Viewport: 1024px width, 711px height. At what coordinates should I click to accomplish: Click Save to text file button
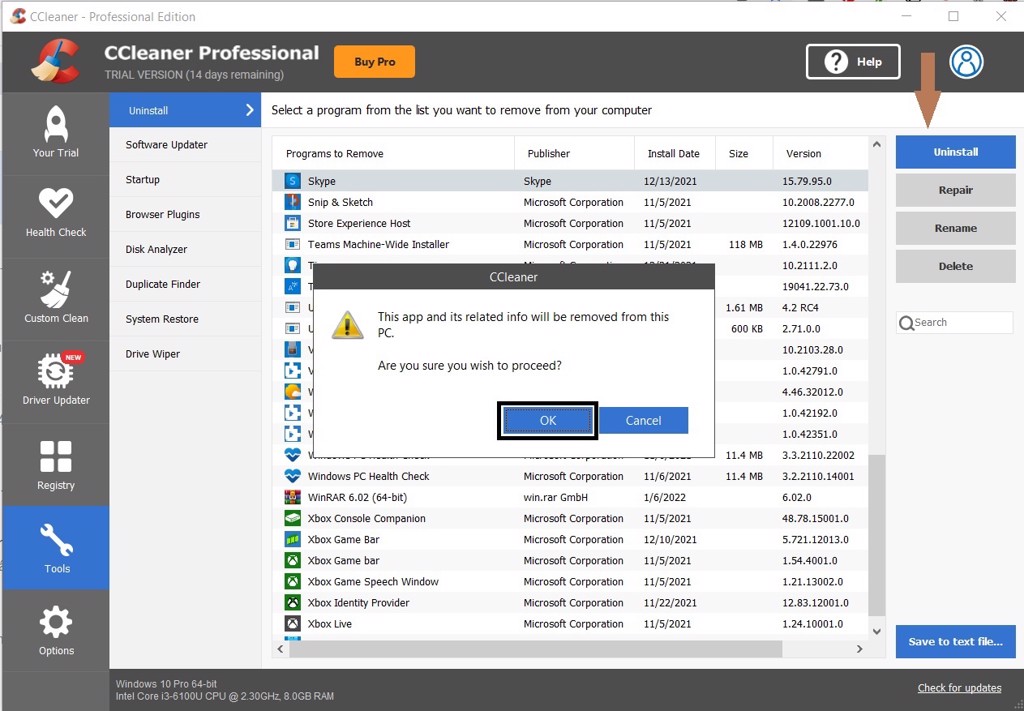click(x=955, y=641)
